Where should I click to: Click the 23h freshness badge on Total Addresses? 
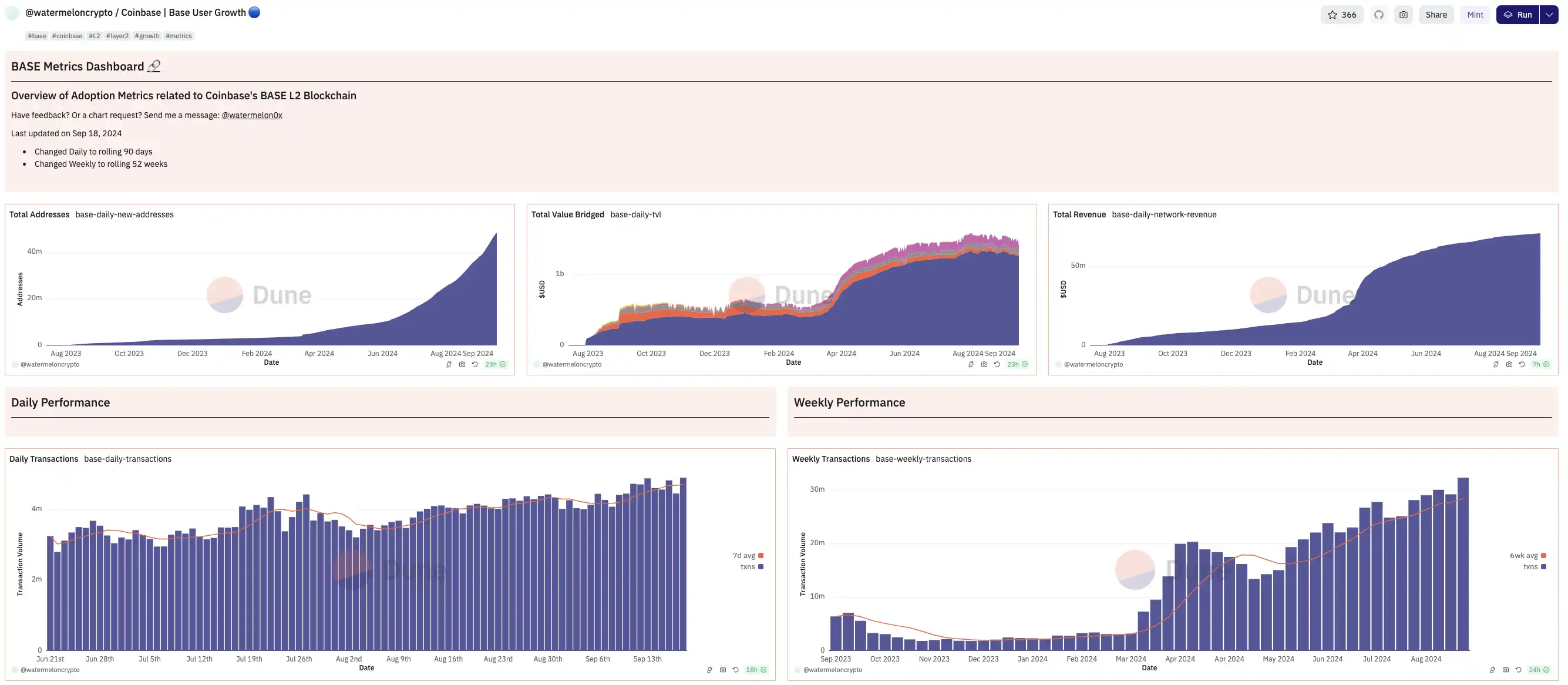point(495,364)
